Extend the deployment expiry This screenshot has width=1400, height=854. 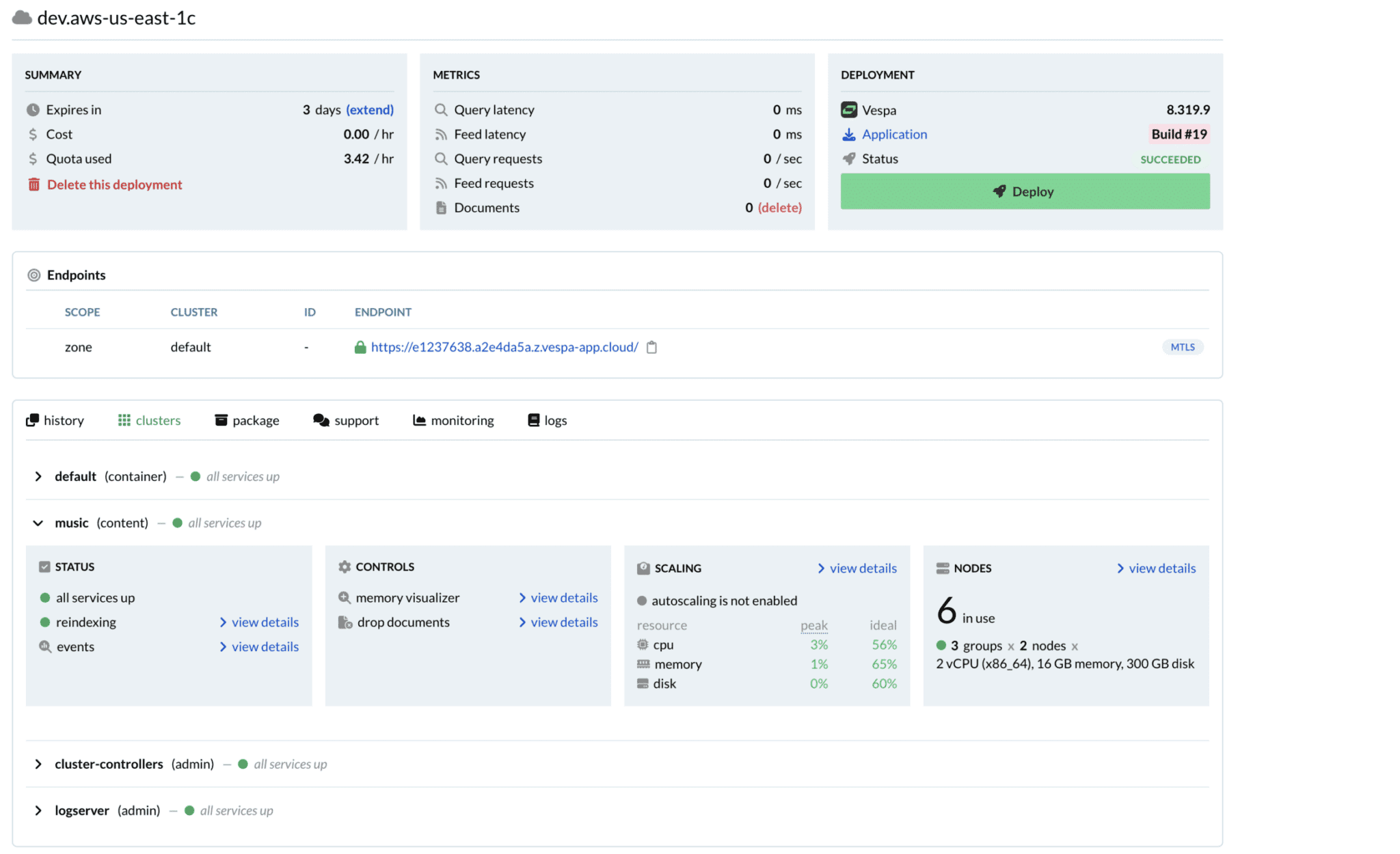coord(370,110)
